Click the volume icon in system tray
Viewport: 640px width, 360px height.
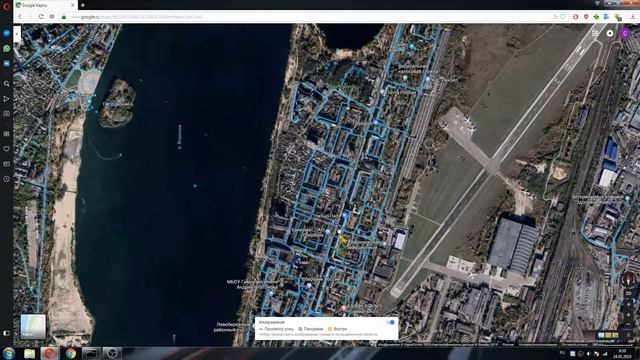point(588,353)
